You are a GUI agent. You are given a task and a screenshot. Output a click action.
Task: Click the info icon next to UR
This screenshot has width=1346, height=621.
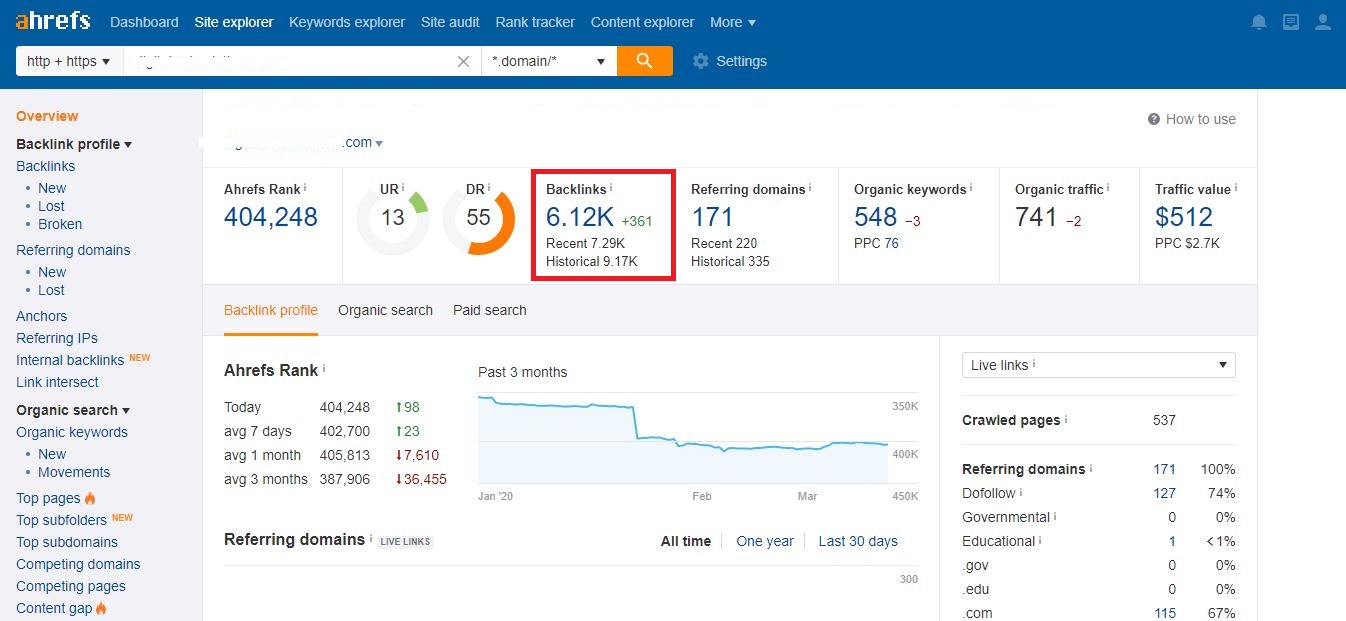pos(405,187)
